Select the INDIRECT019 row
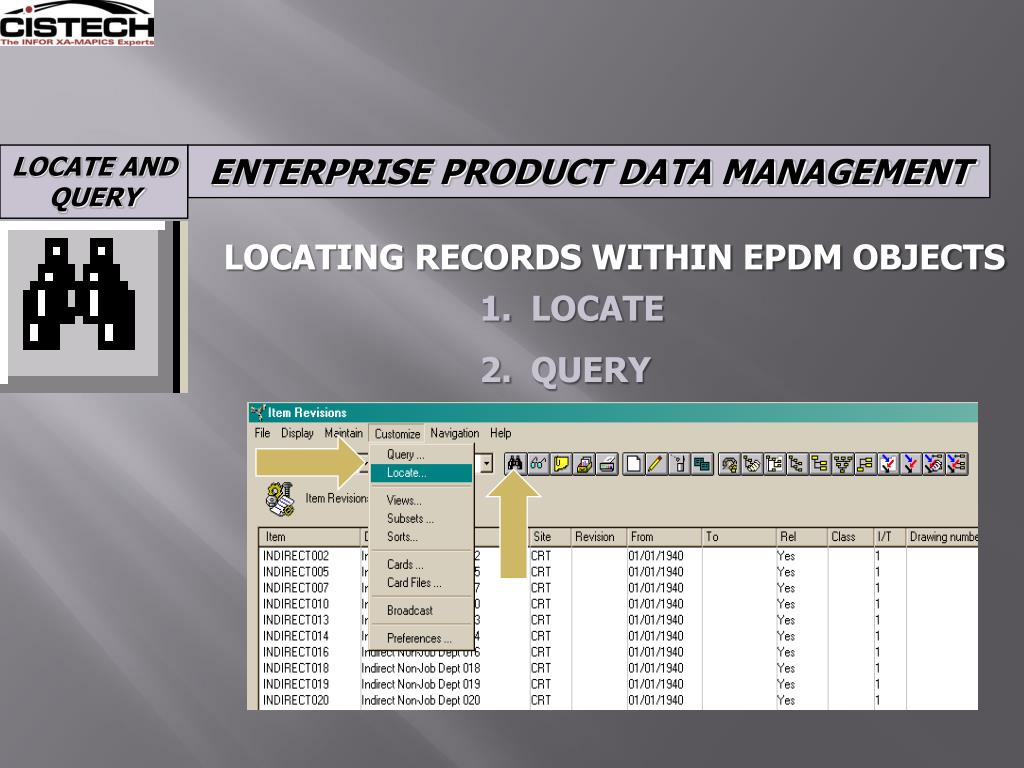 618,684
